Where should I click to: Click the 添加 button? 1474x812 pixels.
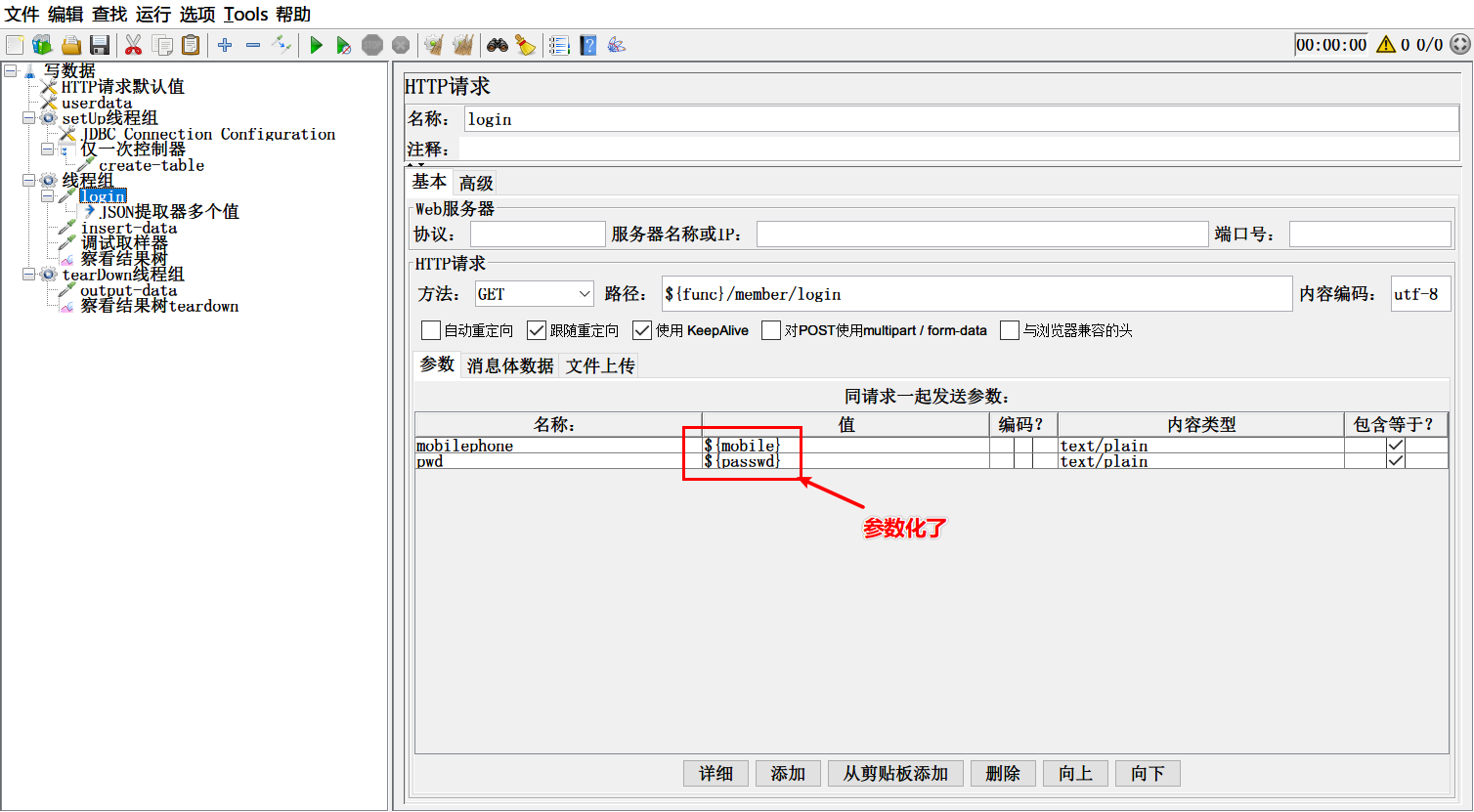[x=787, y=773]
